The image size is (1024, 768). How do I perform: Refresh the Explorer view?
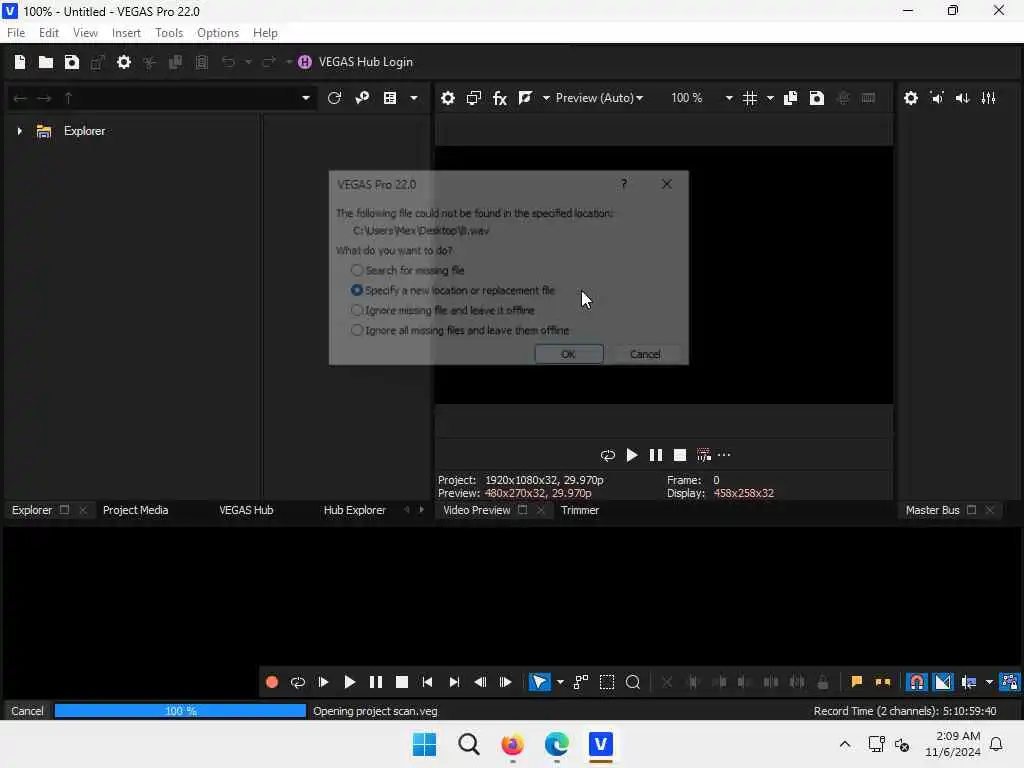coord(334,98)
